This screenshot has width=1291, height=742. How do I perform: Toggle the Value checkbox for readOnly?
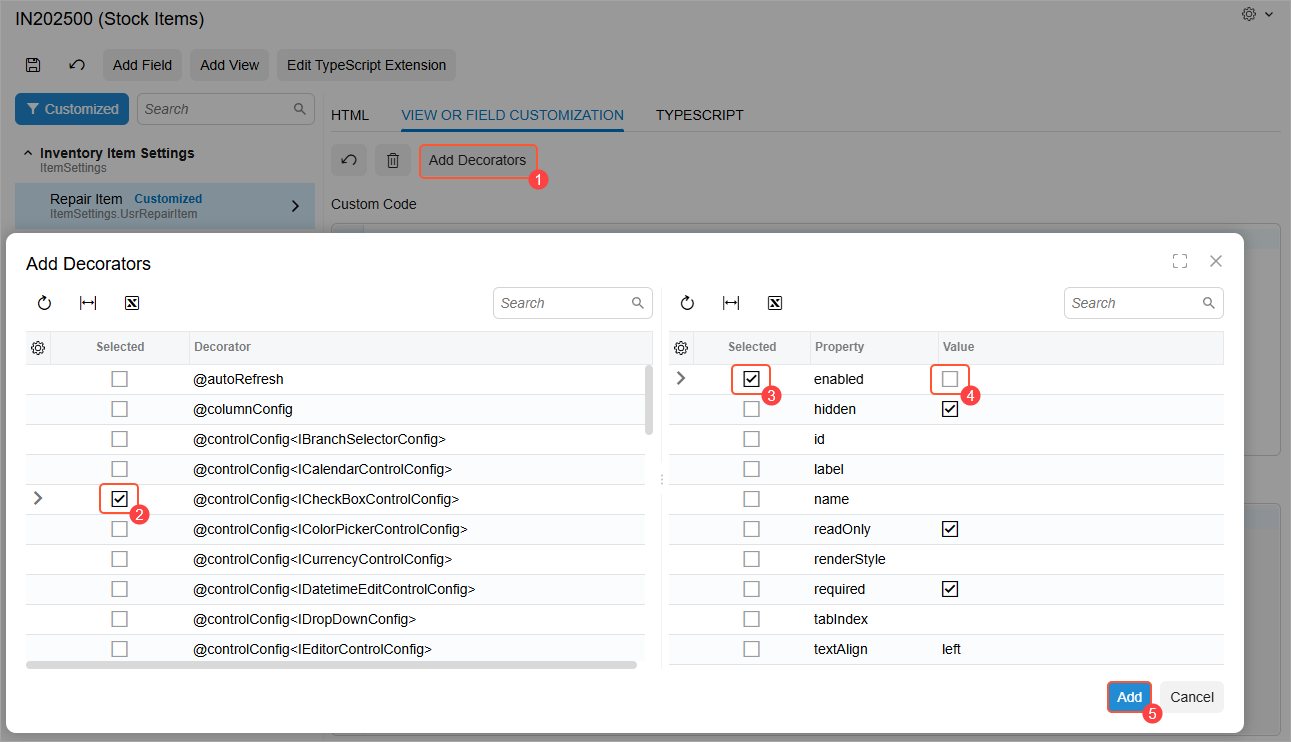coord(950,529)
